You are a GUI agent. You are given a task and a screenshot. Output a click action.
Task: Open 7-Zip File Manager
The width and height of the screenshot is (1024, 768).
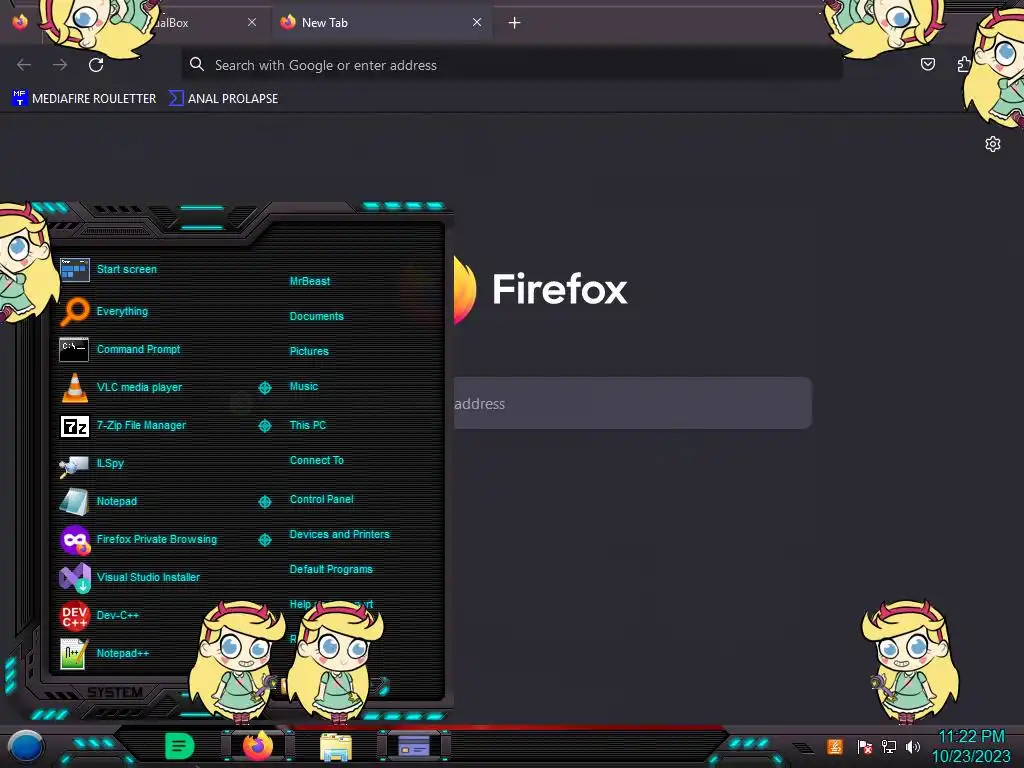(141, 425)
